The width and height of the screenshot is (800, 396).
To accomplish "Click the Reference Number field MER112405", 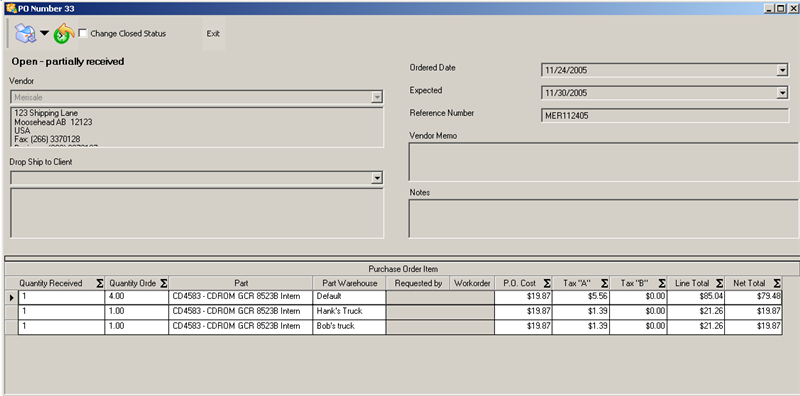I will pos(665,116).
